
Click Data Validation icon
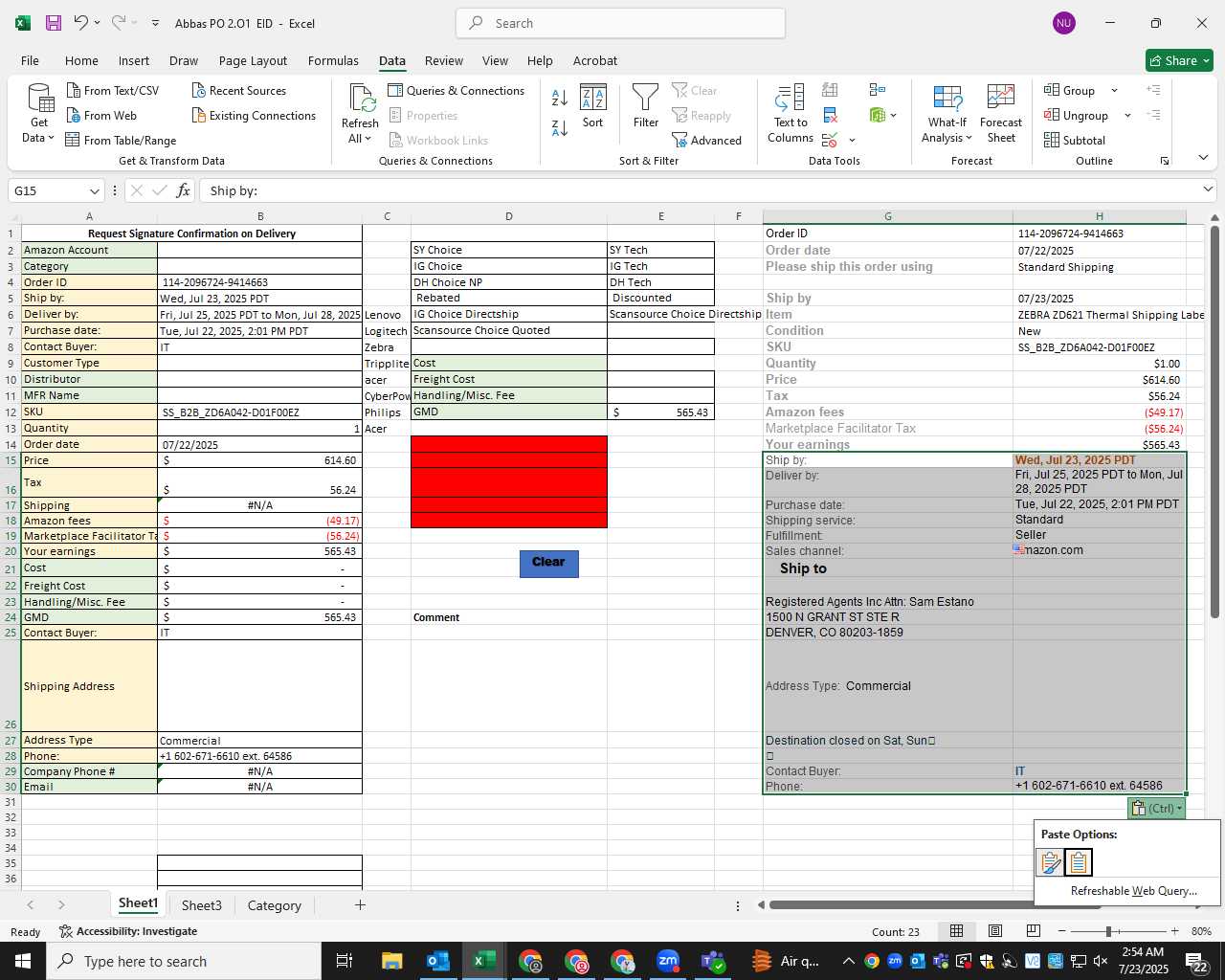[x=829, y=141]
